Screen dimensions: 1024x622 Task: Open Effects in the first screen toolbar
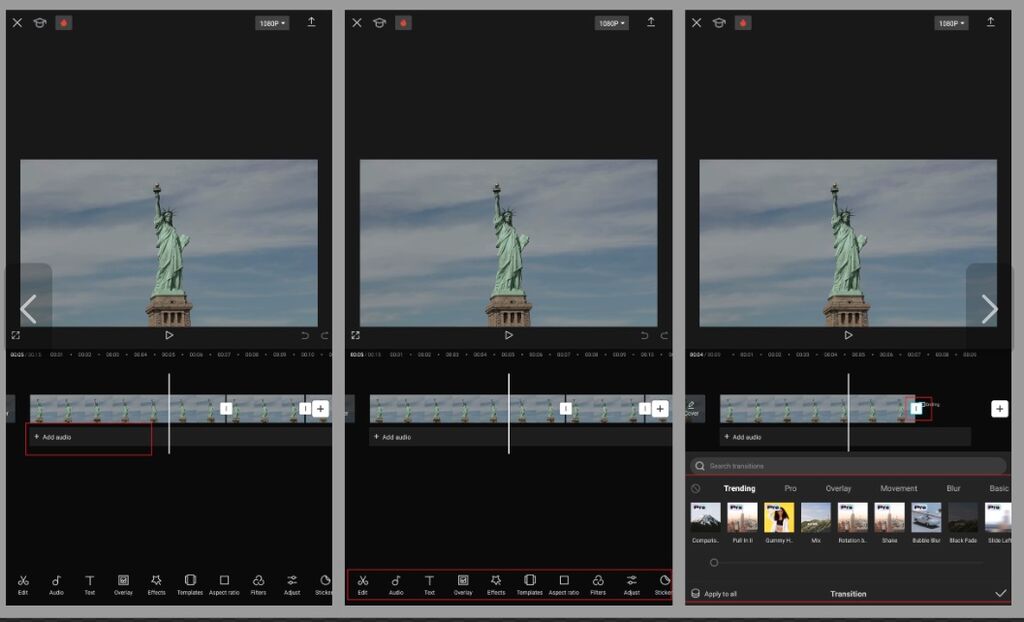pyautogui.click(x=157, y=584)
